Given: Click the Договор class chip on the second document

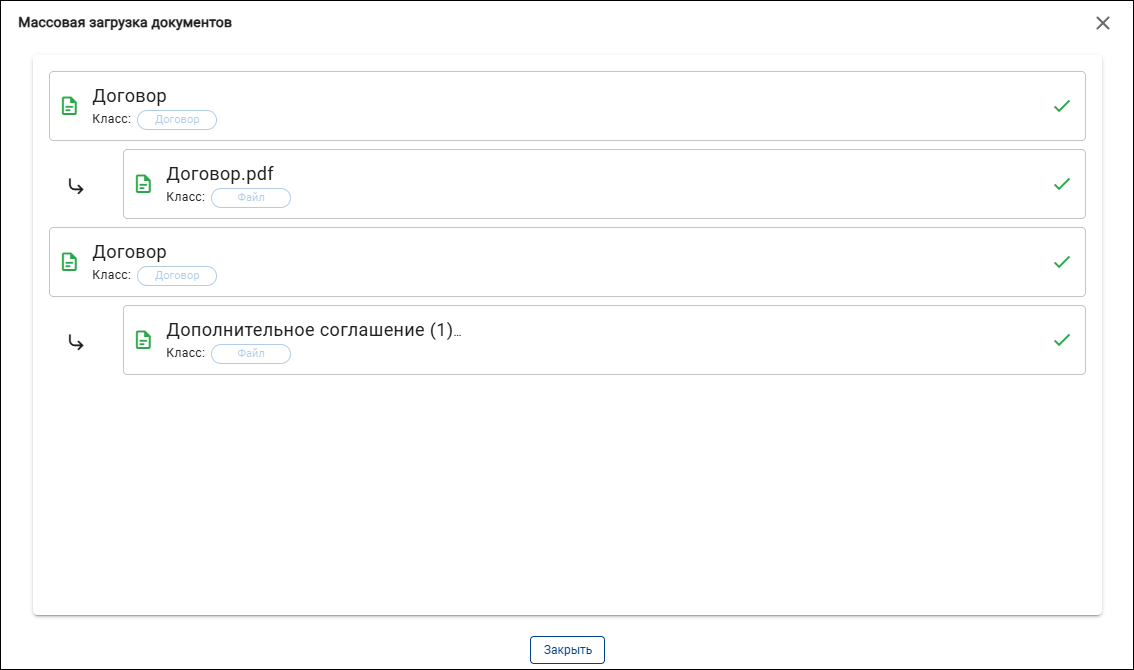Looking at the screenshot, I should 177,276.
